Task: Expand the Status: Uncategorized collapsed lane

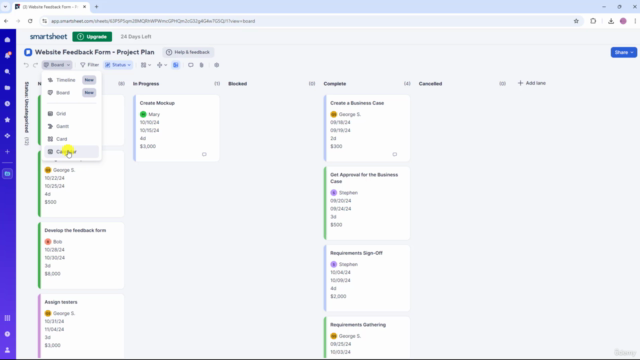Action: tap(27, 113)
